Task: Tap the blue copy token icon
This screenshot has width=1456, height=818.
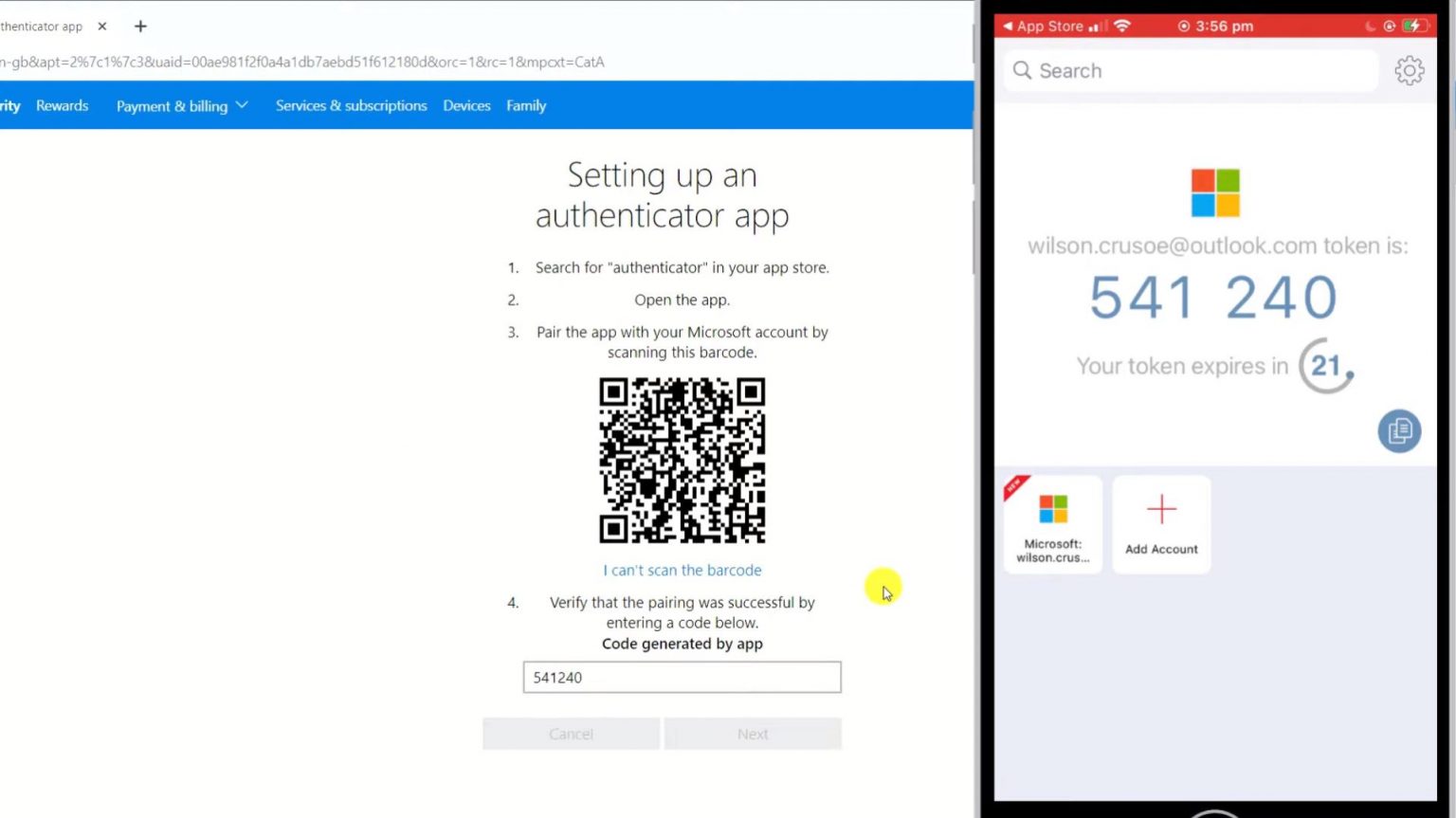Action: pos(1399,431)
